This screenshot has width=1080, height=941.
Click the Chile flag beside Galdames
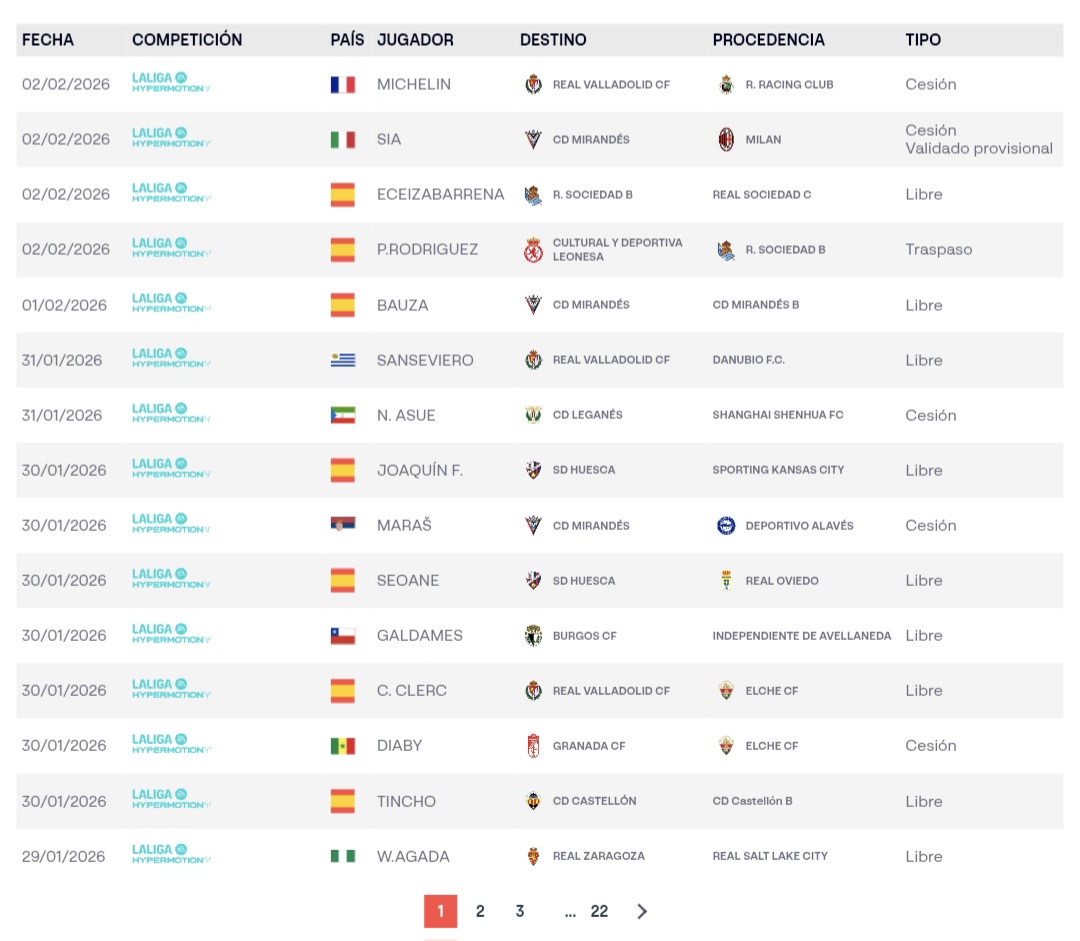343,636
